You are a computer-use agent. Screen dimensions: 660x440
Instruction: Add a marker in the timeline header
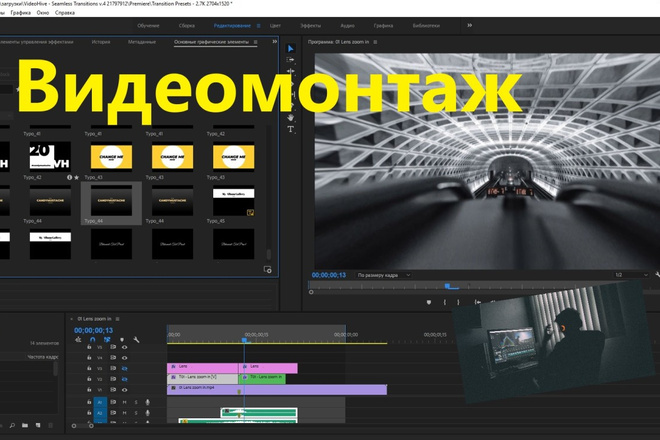[x=122, y=339]
